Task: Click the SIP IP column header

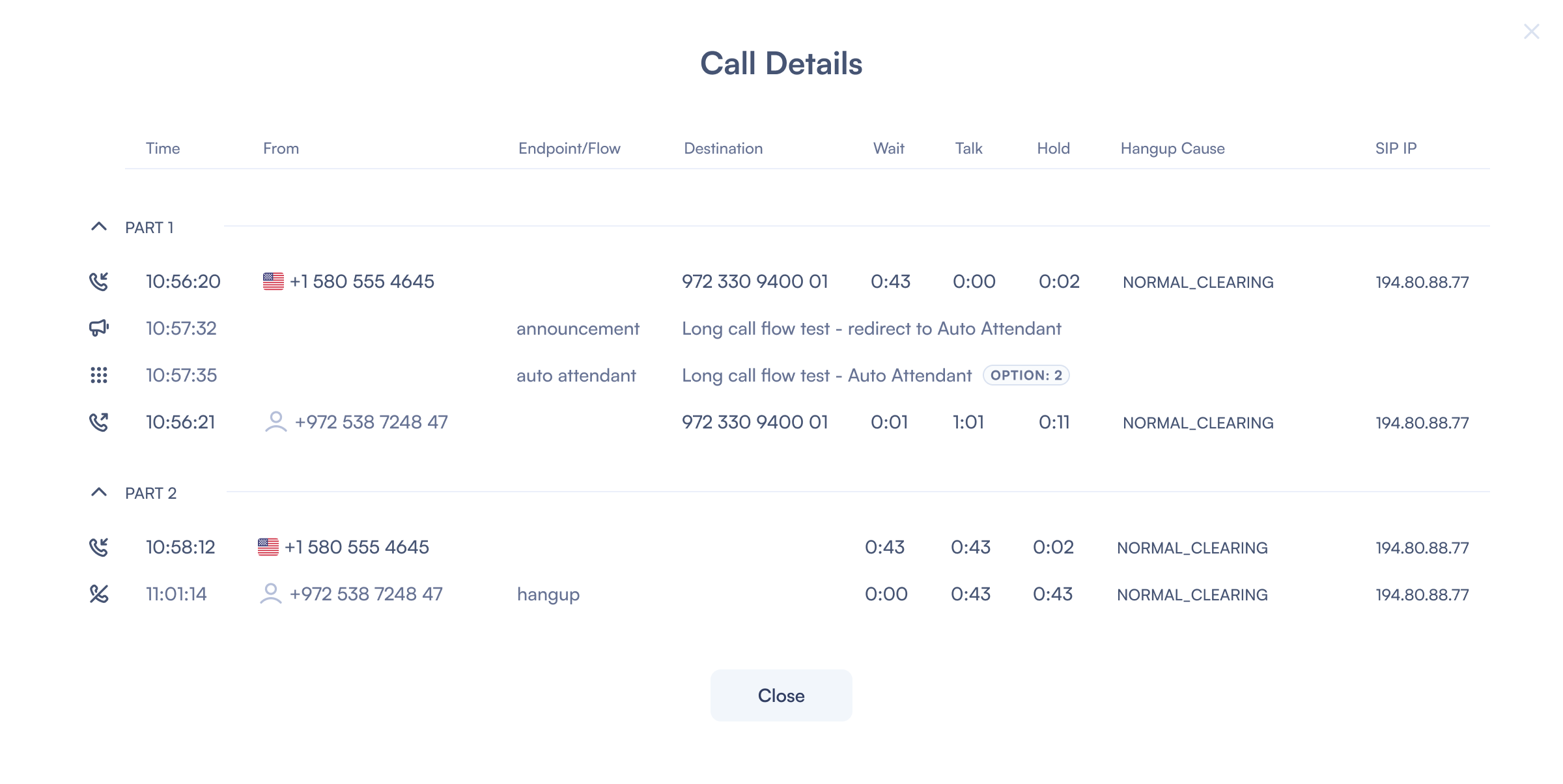Action: pos(1396,148)
